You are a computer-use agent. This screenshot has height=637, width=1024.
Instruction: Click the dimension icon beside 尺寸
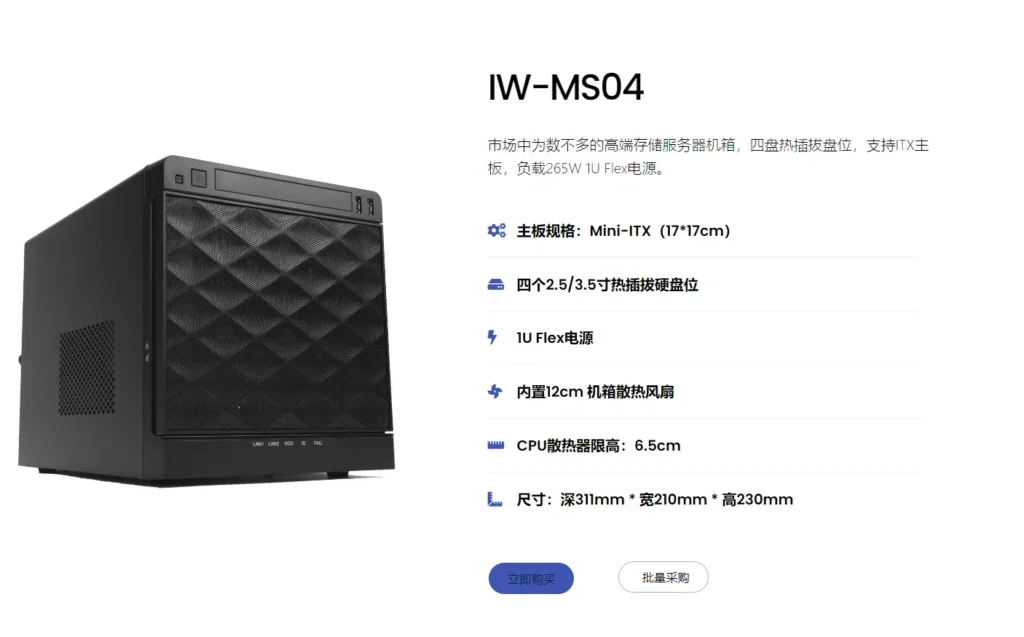pos(495,499)
